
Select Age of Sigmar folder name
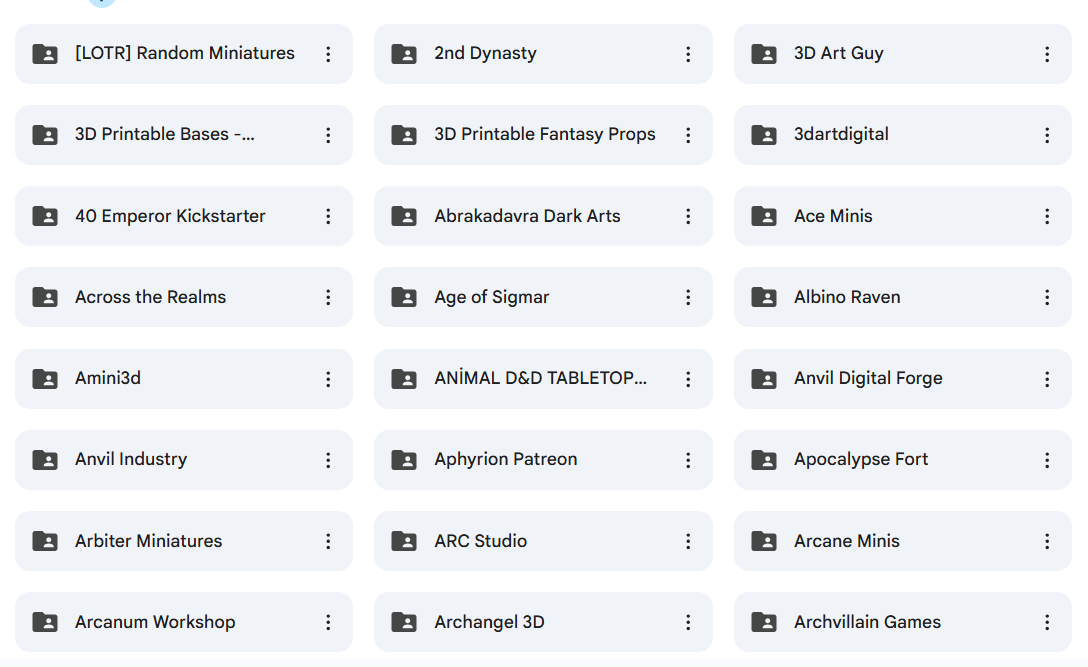click(x=491, y=297)
